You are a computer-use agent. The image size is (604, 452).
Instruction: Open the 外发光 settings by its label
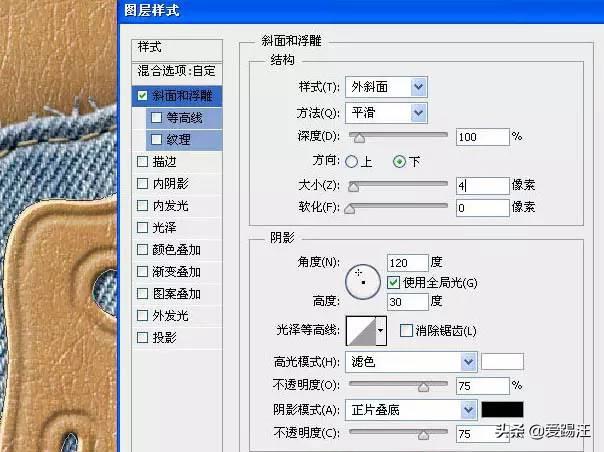coord(171,316)
